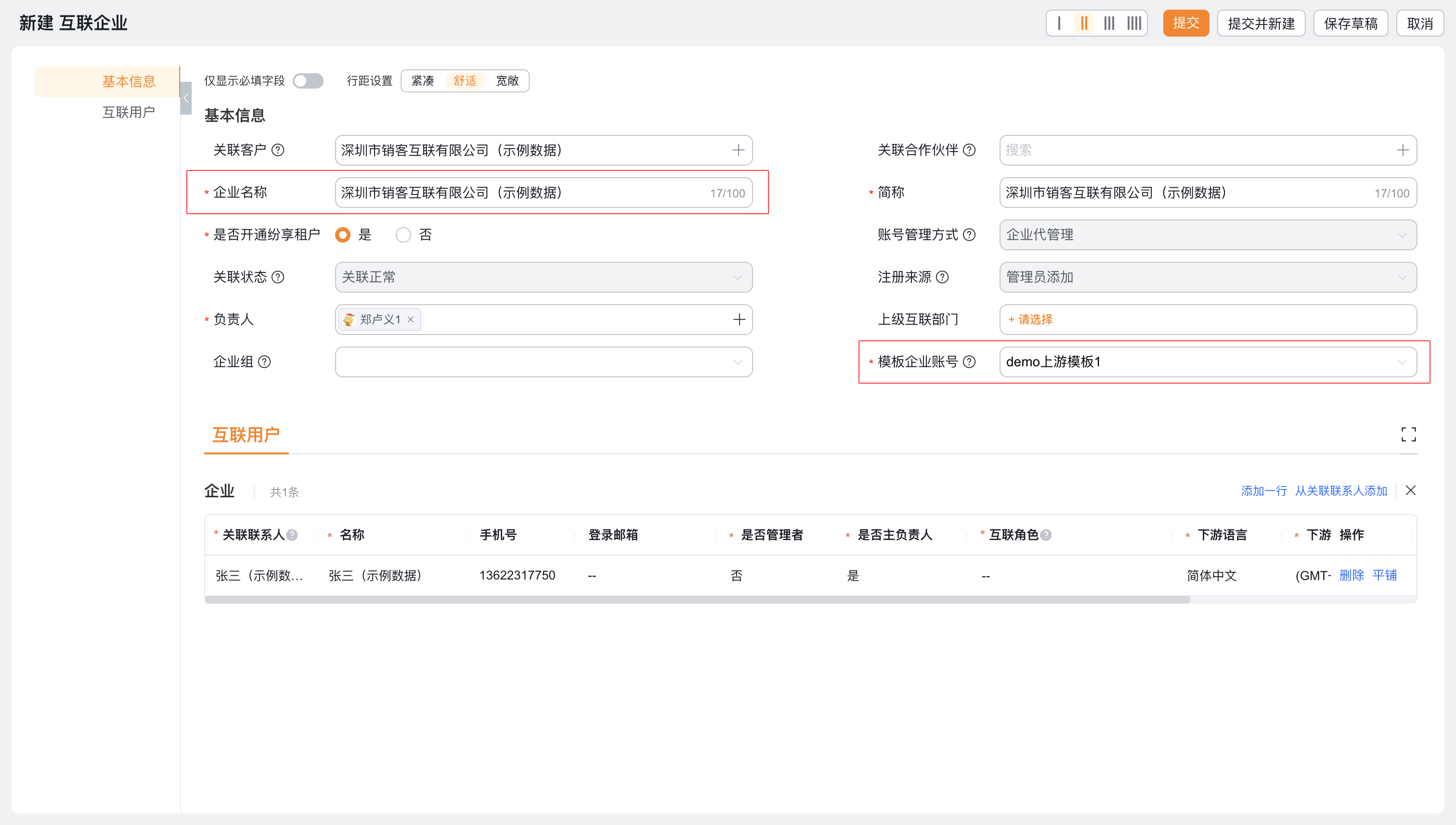
Task: Open 关联状态 dropdown
Action: pyautogui.click(x=544, y=277)
